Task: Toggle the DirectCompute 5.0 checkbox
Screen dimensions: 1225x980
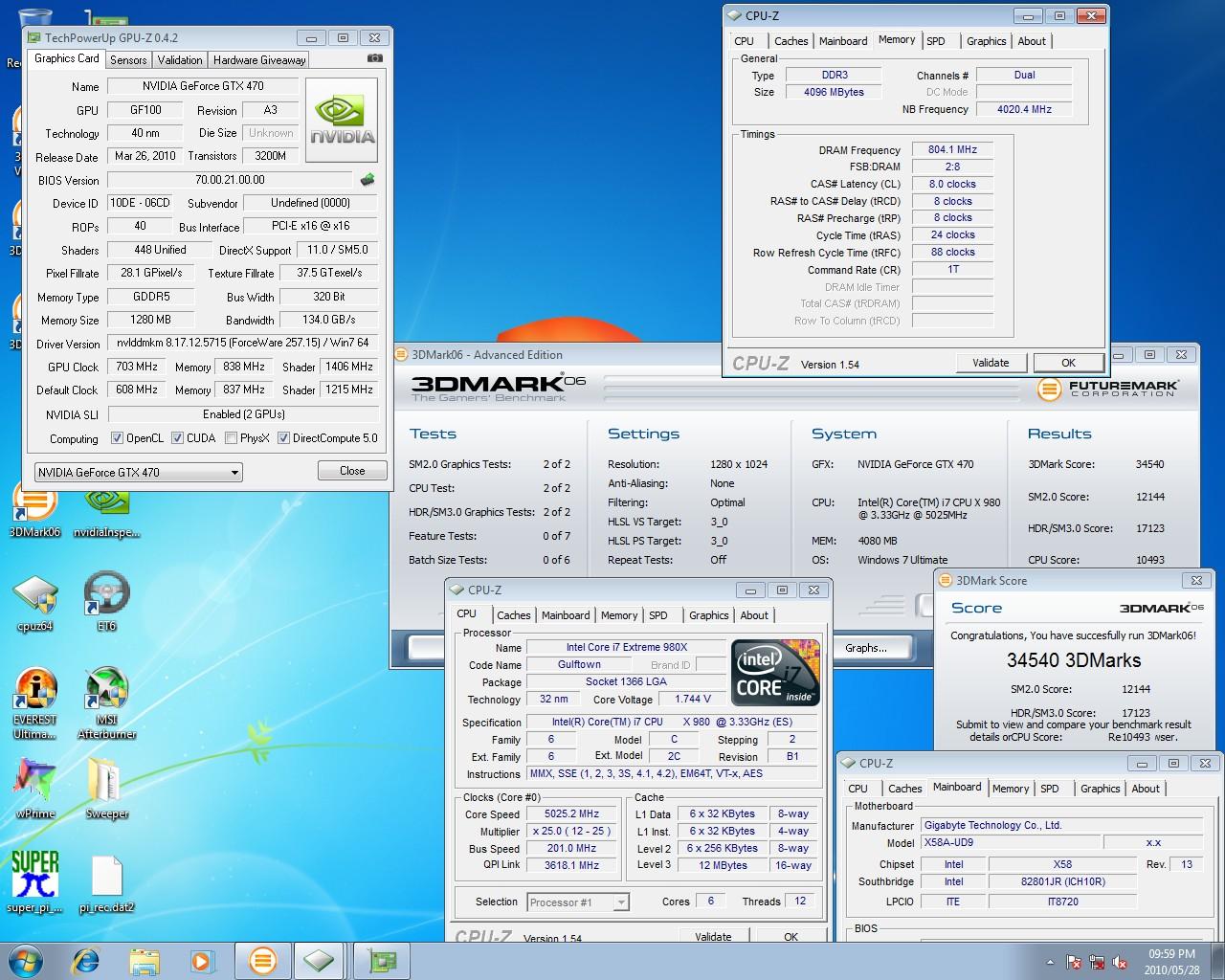Action: point(283,438)
